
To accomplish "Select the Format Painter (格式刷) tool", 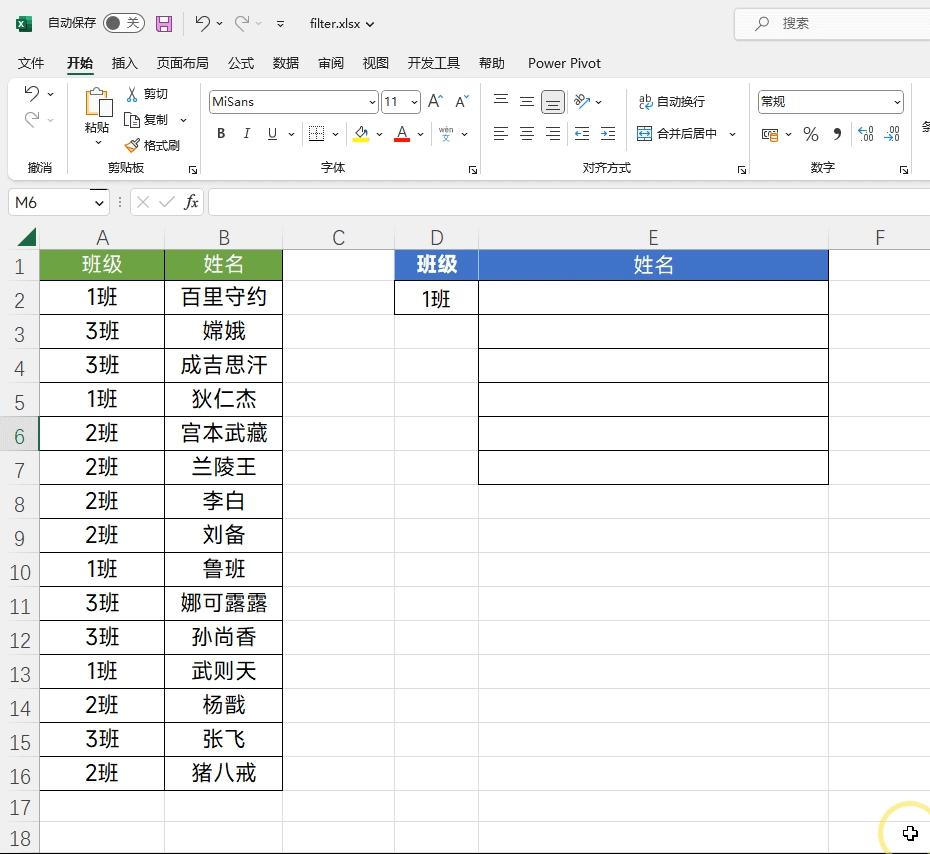I will 153,145.
